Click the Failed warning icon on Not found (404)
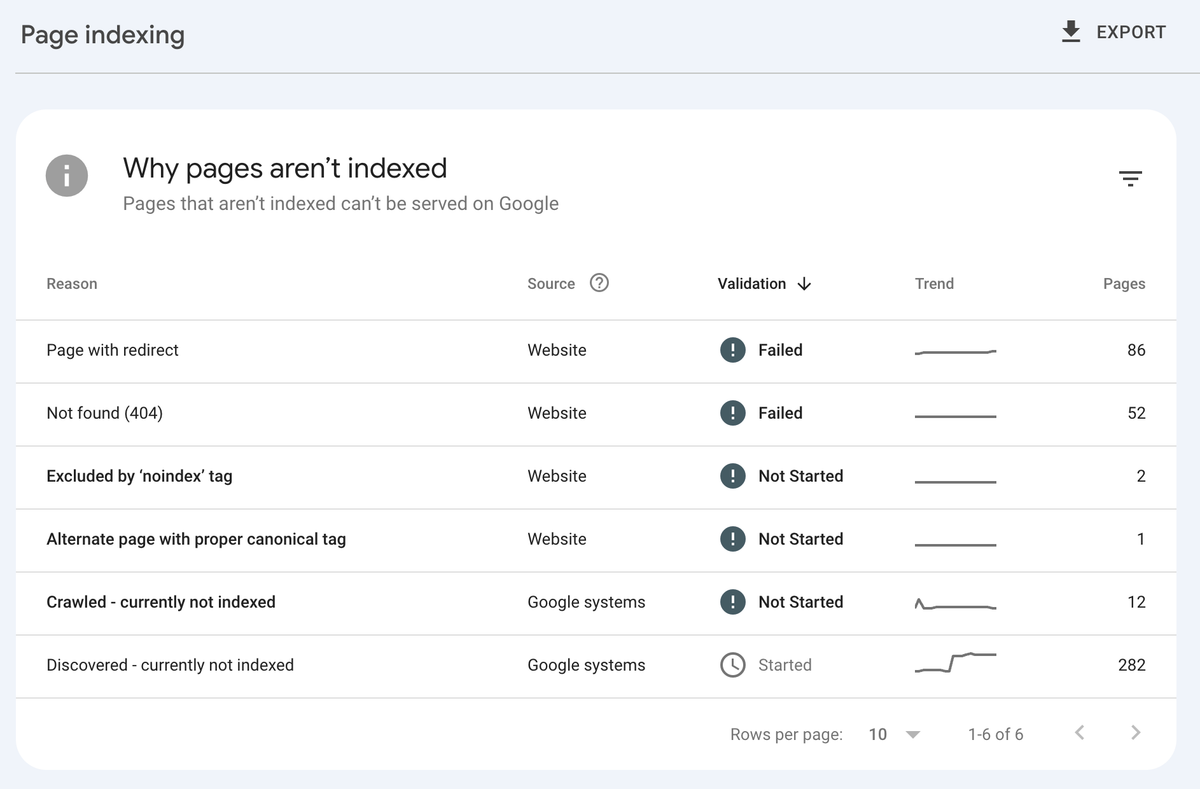Image resolution: width=1200 pixels, height=789 pixels. (732, 413)
